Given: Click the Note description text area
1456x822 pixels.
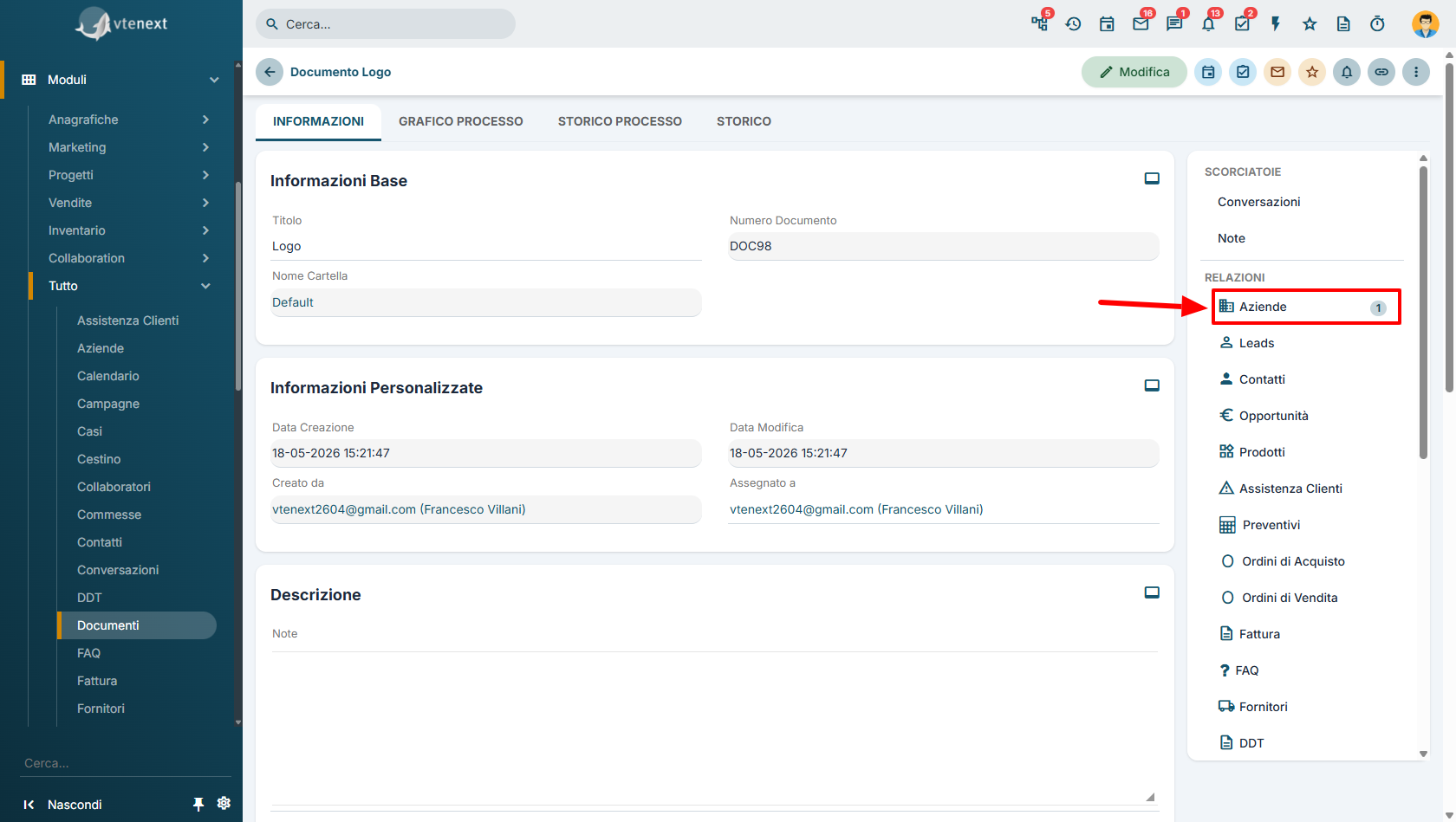Looking at the screenshot, I should pos(715,728).
